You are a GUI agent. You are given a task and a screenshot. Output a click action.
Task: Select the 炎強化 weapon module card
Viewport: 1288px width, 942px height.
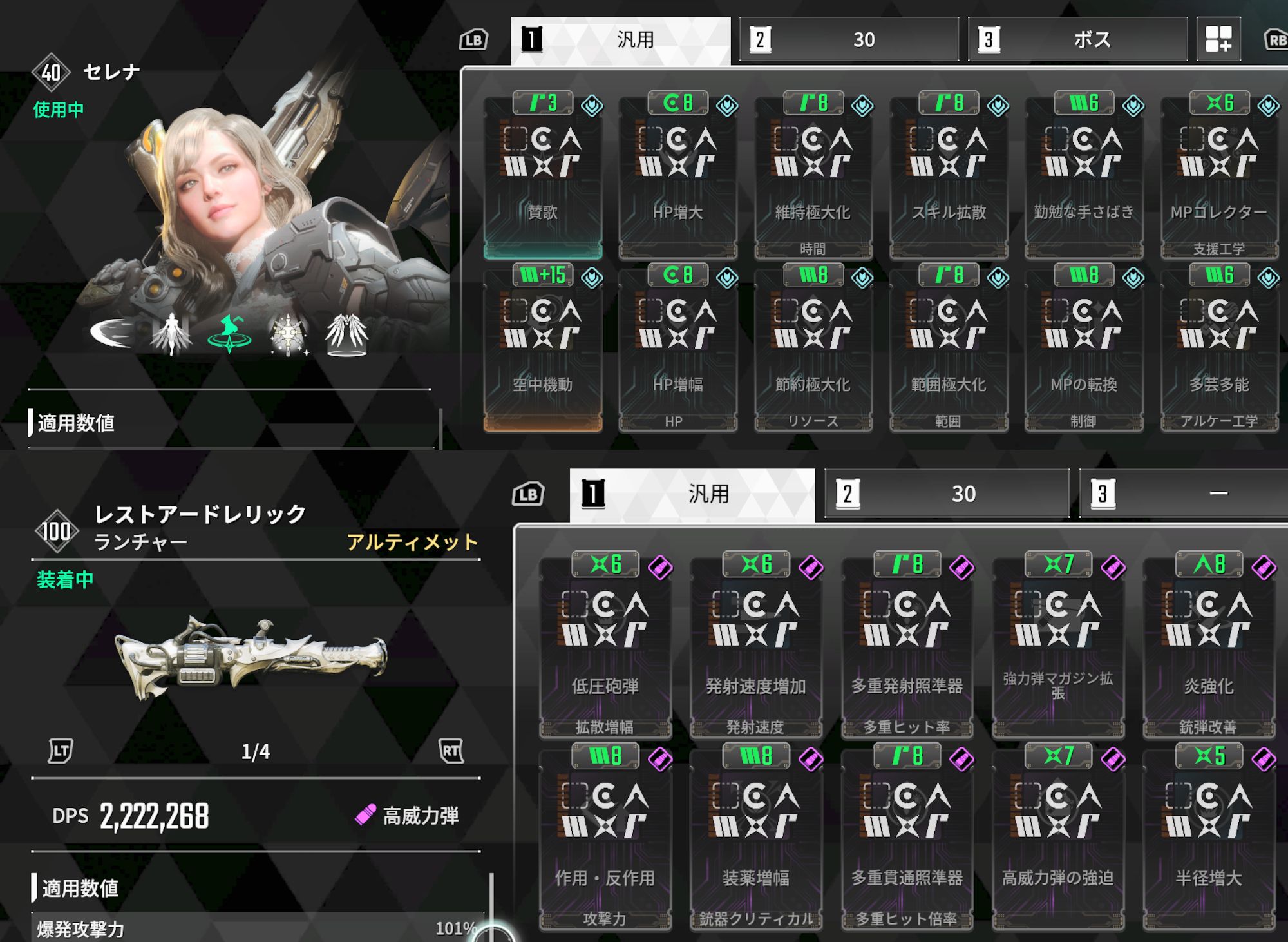(x=1209, y=646)
